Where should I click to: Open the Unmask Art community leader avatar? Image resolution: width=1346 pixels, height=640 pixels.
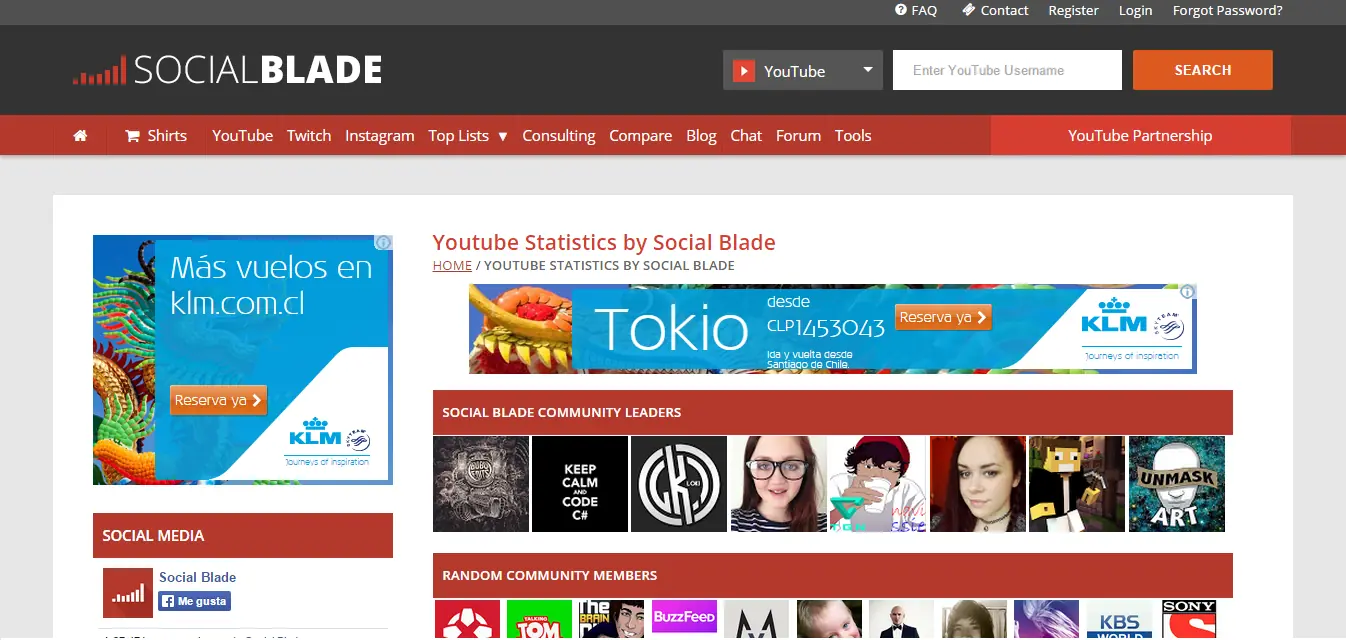tap(1177, 484)
